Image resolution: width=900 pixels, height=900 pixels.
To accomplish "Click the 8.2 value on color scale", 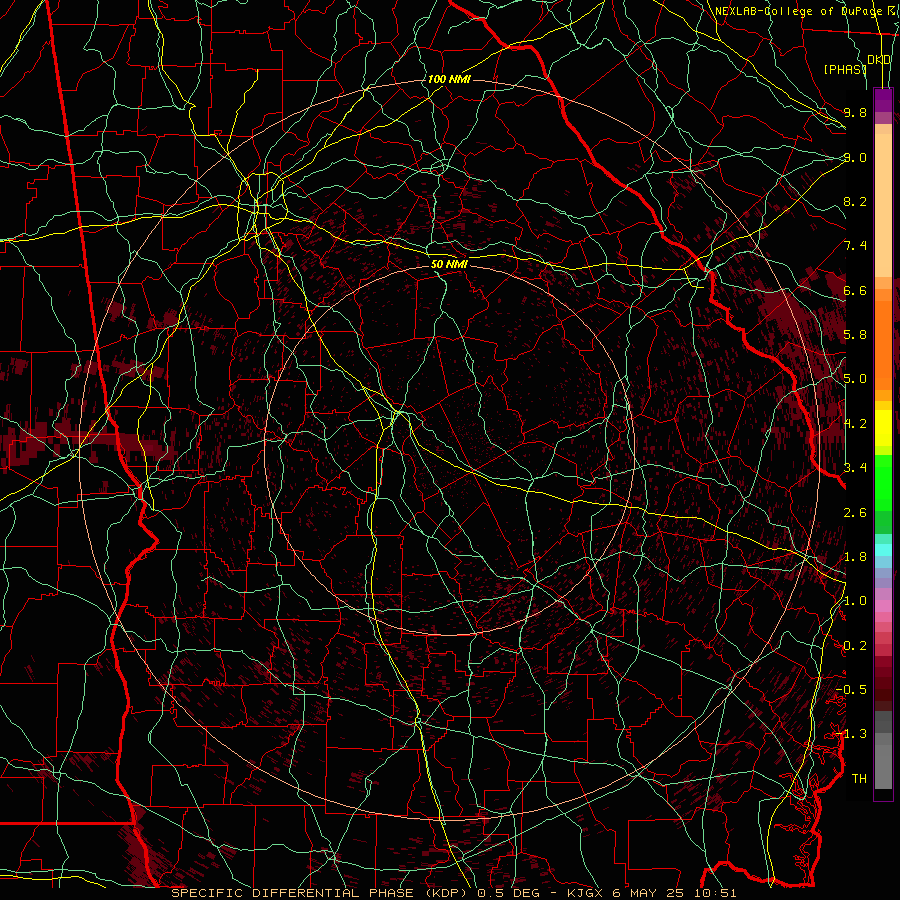I will pyautogui.click(x=855, y=201).
